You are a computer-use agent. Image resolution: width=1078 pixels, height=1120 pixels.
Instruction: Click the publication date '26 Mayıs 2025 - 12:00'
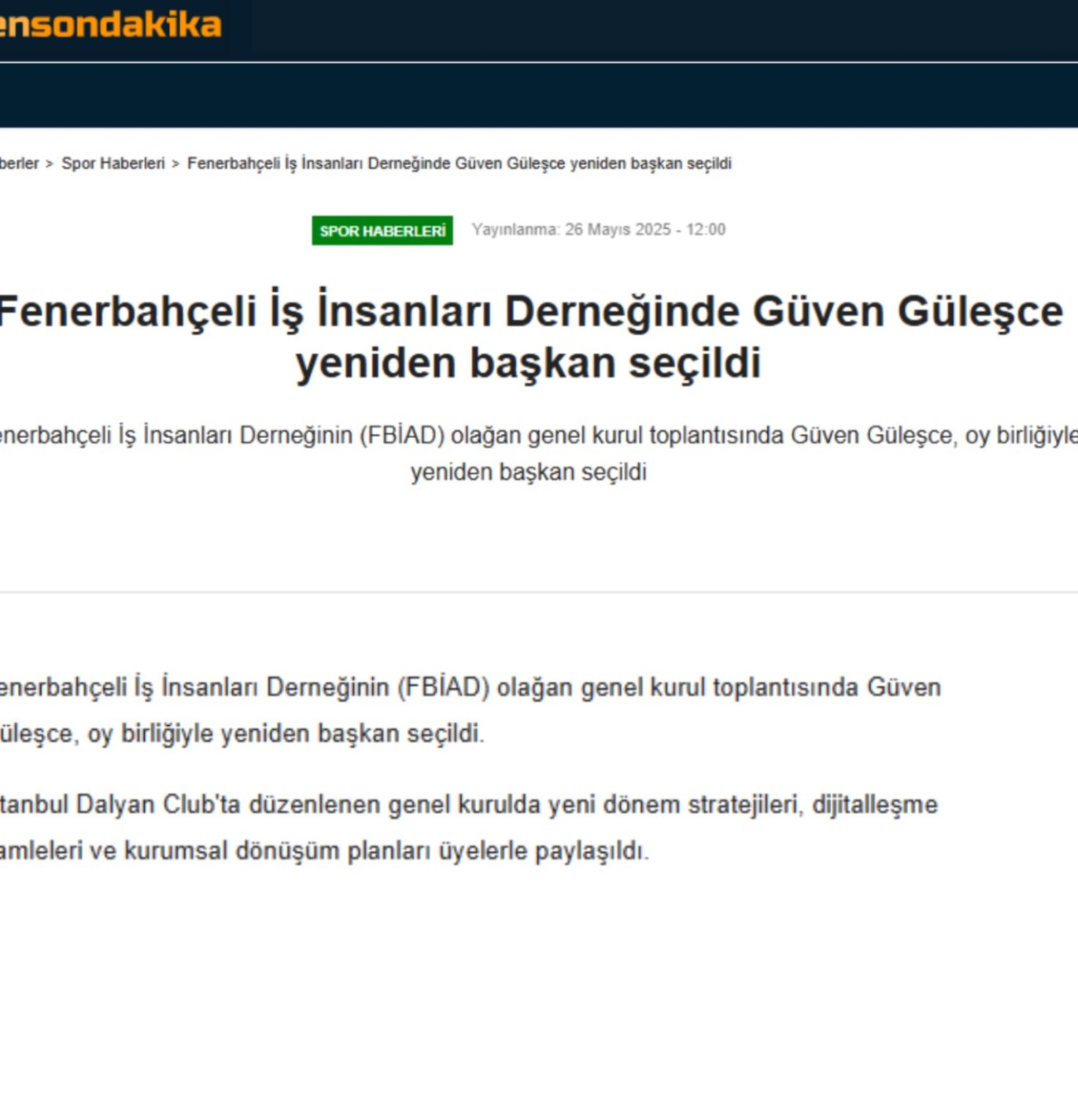tap(645, 230)
